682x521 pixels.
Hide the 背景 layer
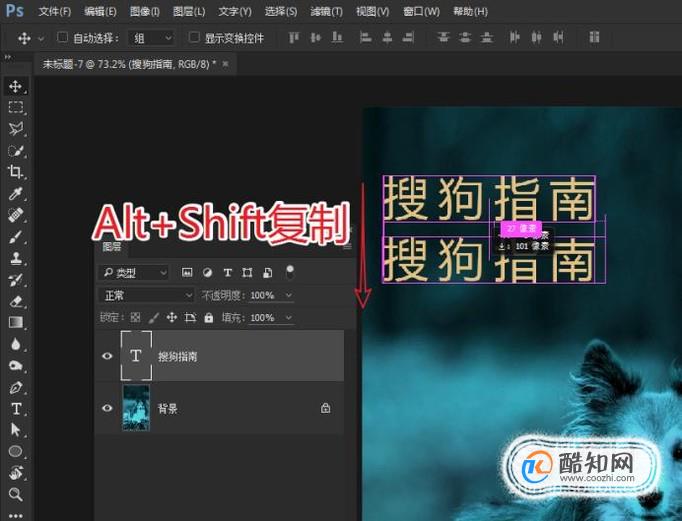(107, 408)
